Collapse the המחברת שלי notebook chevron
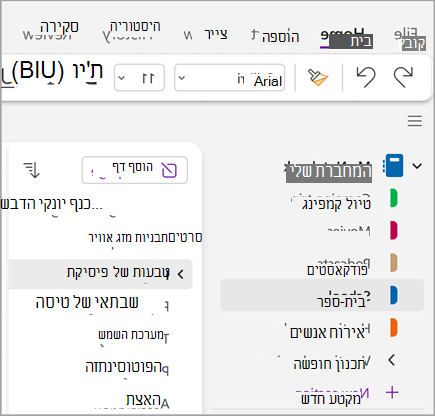This screenshot has width=435, height=416. [x=417, y=166]
